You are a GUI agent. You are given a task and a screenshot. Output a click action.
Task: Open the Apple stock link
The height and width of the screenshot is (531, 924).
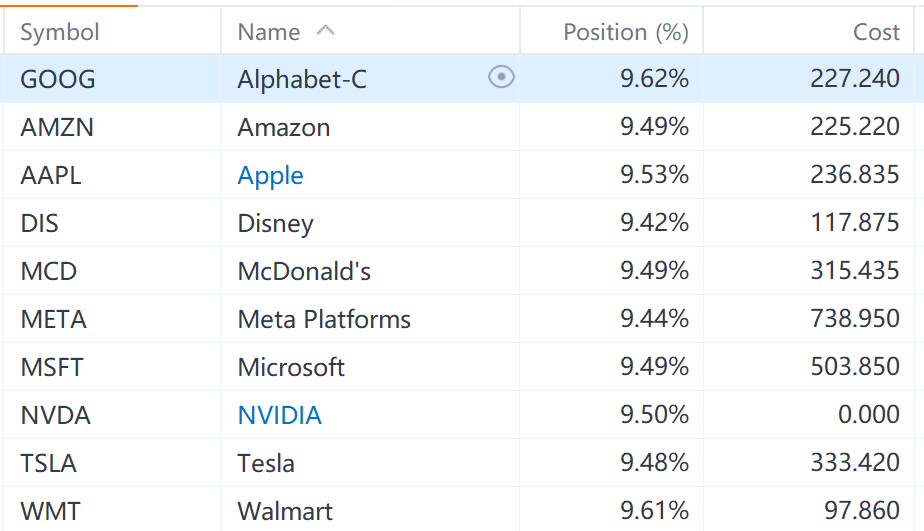tap(271, 176)
